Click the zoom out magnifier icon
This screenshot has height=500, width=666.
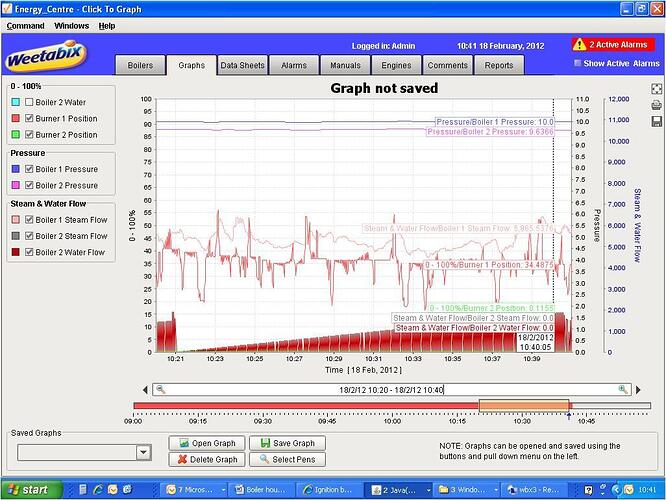[x=161, y=389]
